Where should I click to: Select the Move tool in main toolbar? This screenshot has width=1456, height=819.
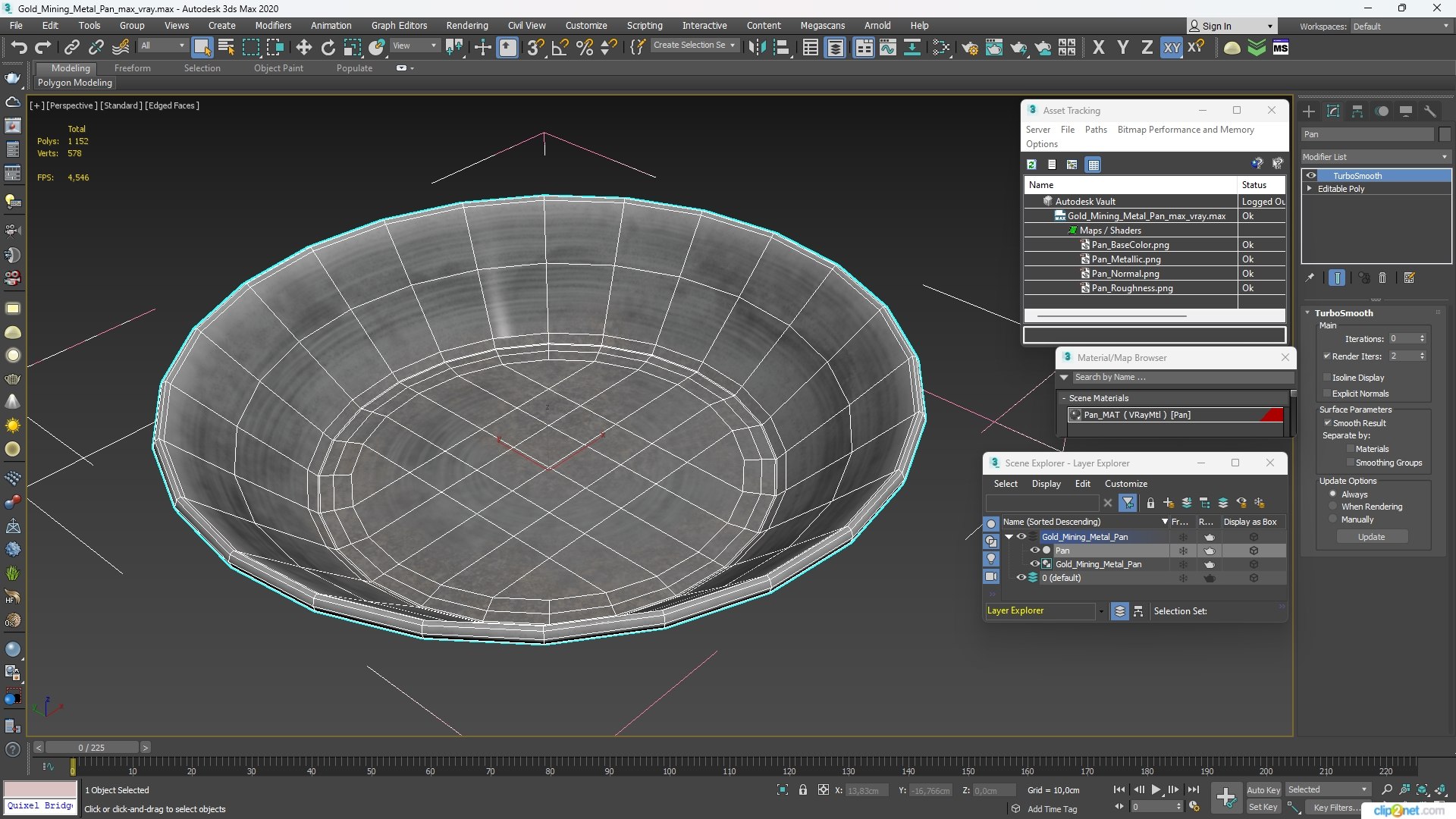[x=303, y=48]
